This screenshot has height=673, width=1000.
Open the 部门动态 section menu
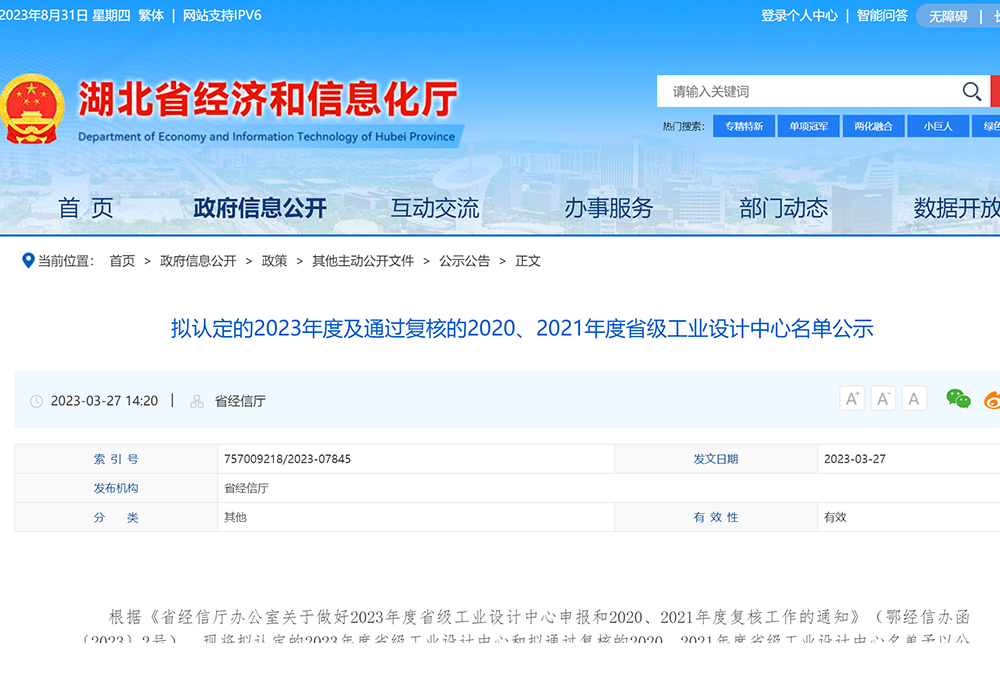[782, 208]
